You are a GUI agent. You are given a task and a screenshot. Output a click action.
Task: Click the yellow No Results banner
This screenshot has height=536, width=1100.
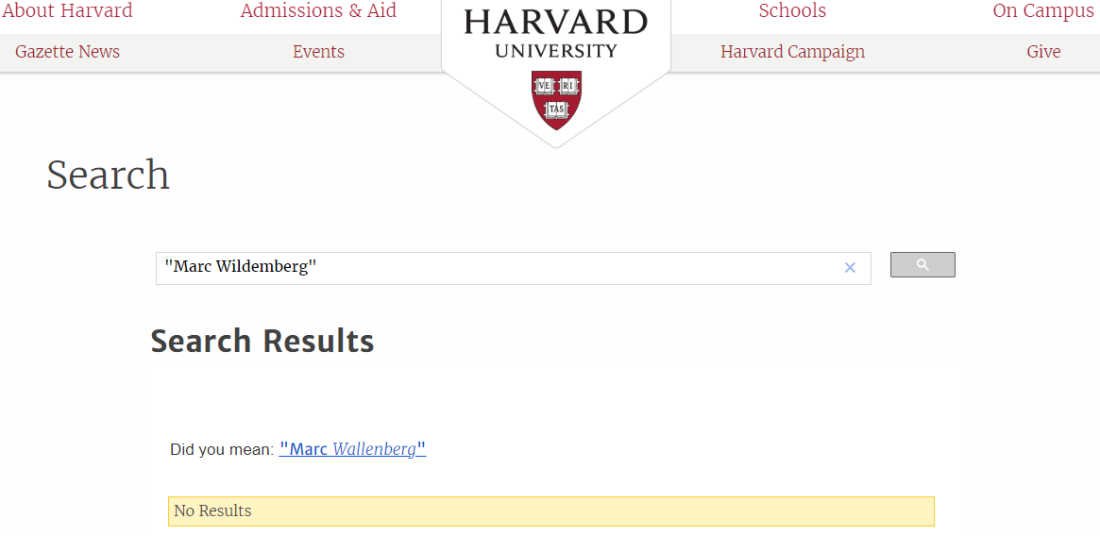click(x=551, y=511)
